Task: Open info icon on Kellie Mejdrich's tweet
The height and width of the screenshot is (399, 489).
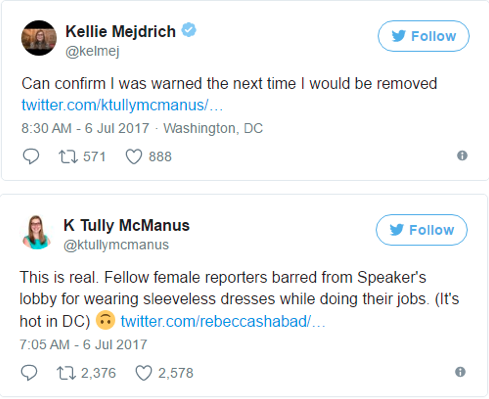Action: click(x=462, y=156)
